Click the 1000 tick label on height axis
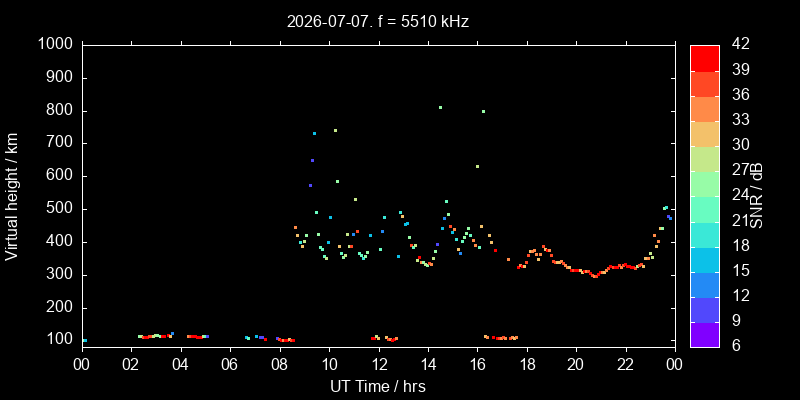 pos(58,45)
